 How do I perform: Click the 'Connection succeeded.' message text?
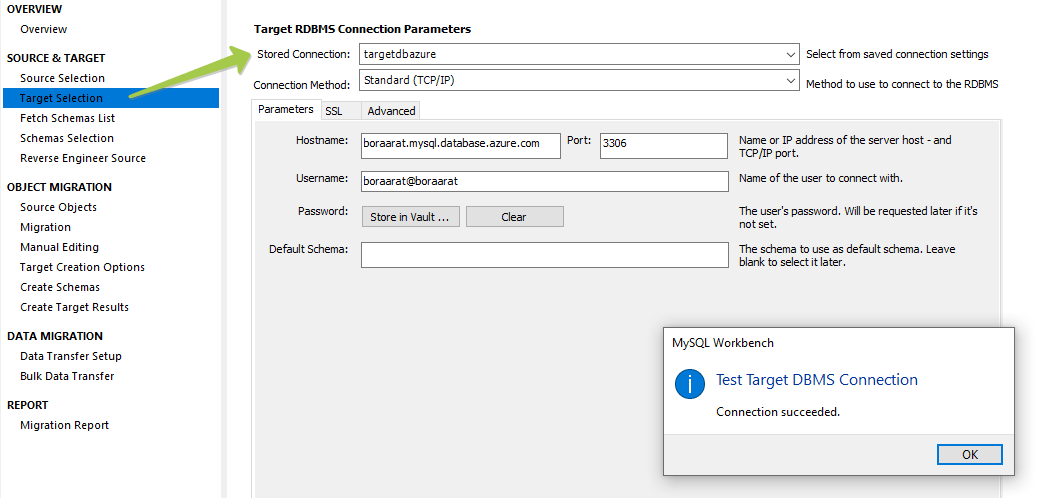click(x=778, y=412)
